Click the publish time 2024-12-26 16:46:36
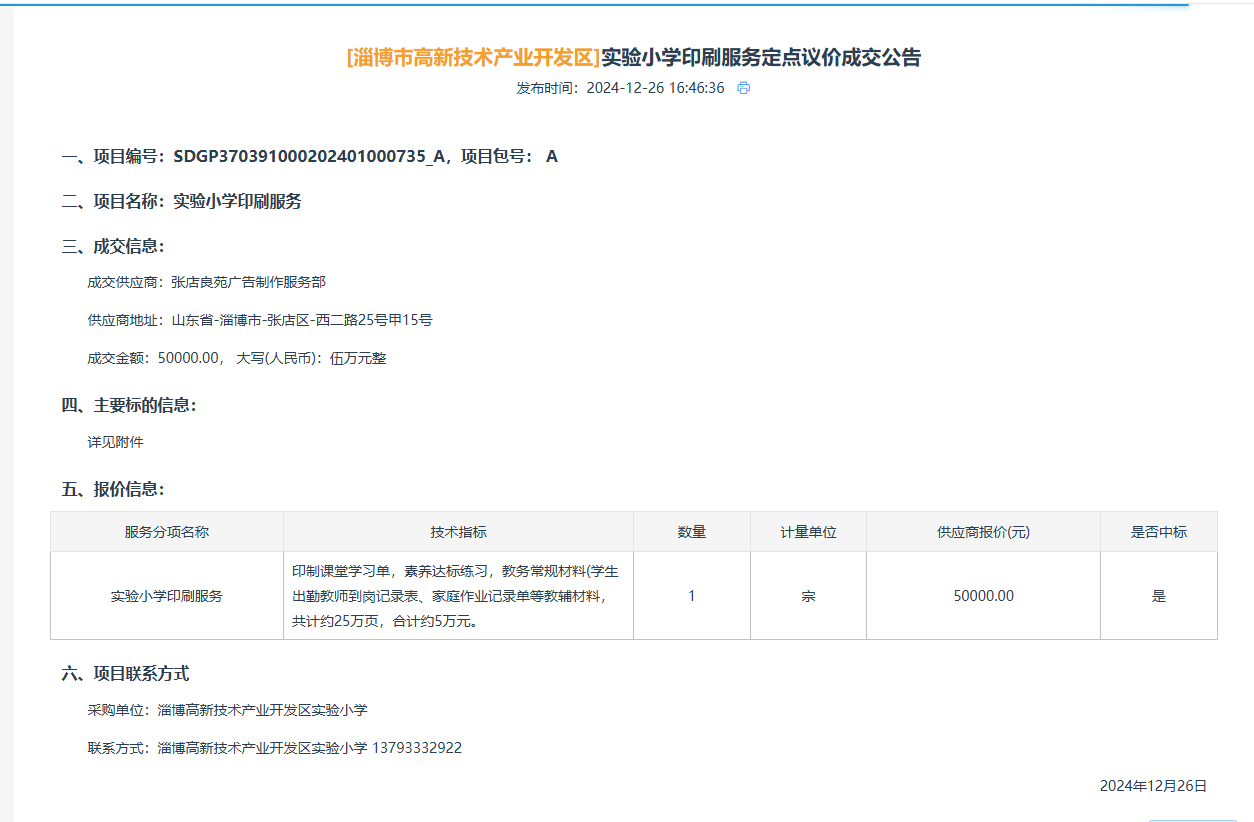Image resolution: width=1254 pixels, height=822 pixels. pos(654,88)
